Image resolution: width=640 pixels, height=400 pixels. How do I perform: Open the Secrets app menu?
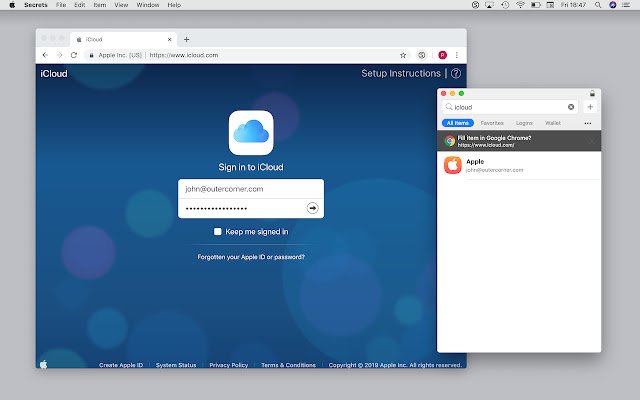[x=36, y=5]
